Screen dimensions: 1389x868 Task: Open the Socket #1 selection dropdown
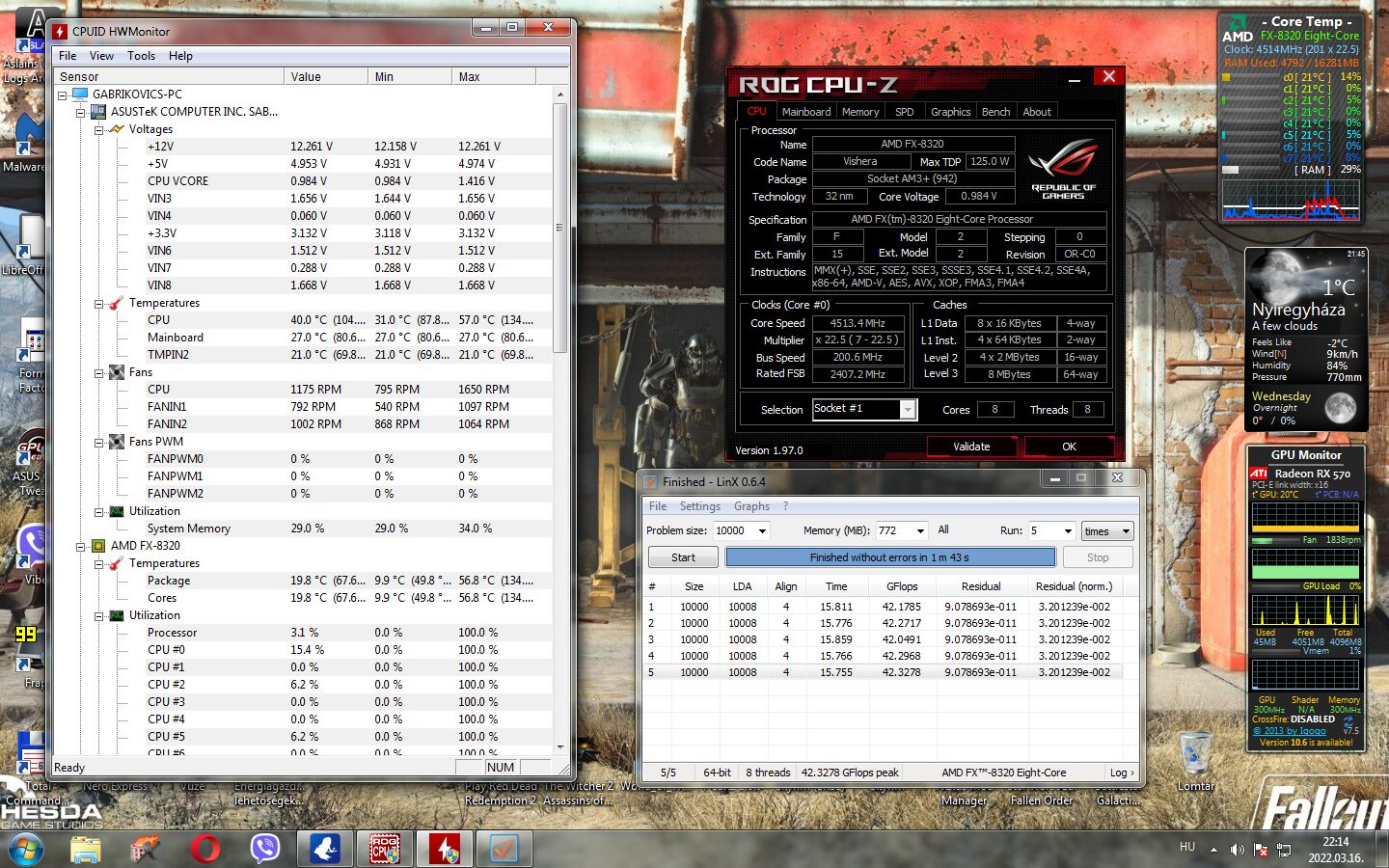click(x=908, y=410)
